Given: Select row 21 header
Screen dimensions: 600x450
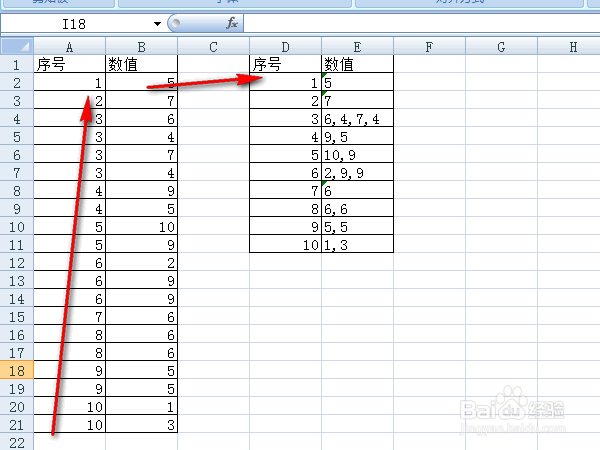Looking at the screenshot, I should 17,424.
